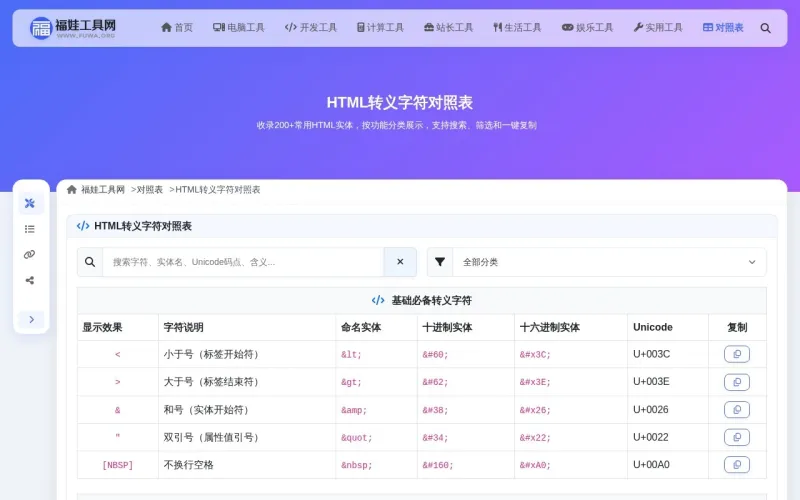The width and height of the screenshot is (800, 500).
Task: Click the link icon in left sidebar
Action: click(x=30, y=254)
